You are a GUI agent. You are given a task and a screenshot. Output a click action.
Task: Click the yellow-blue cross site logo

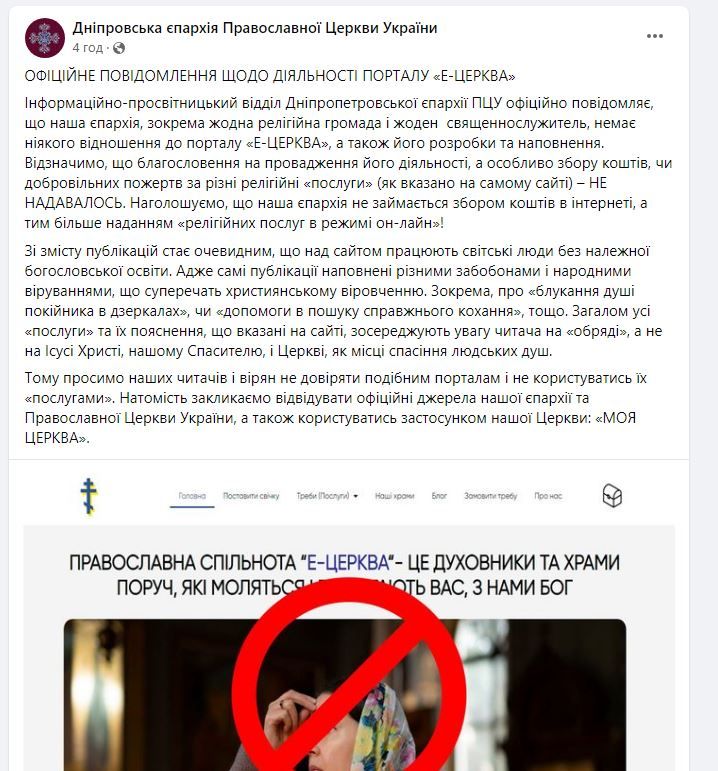coord(89,496)
